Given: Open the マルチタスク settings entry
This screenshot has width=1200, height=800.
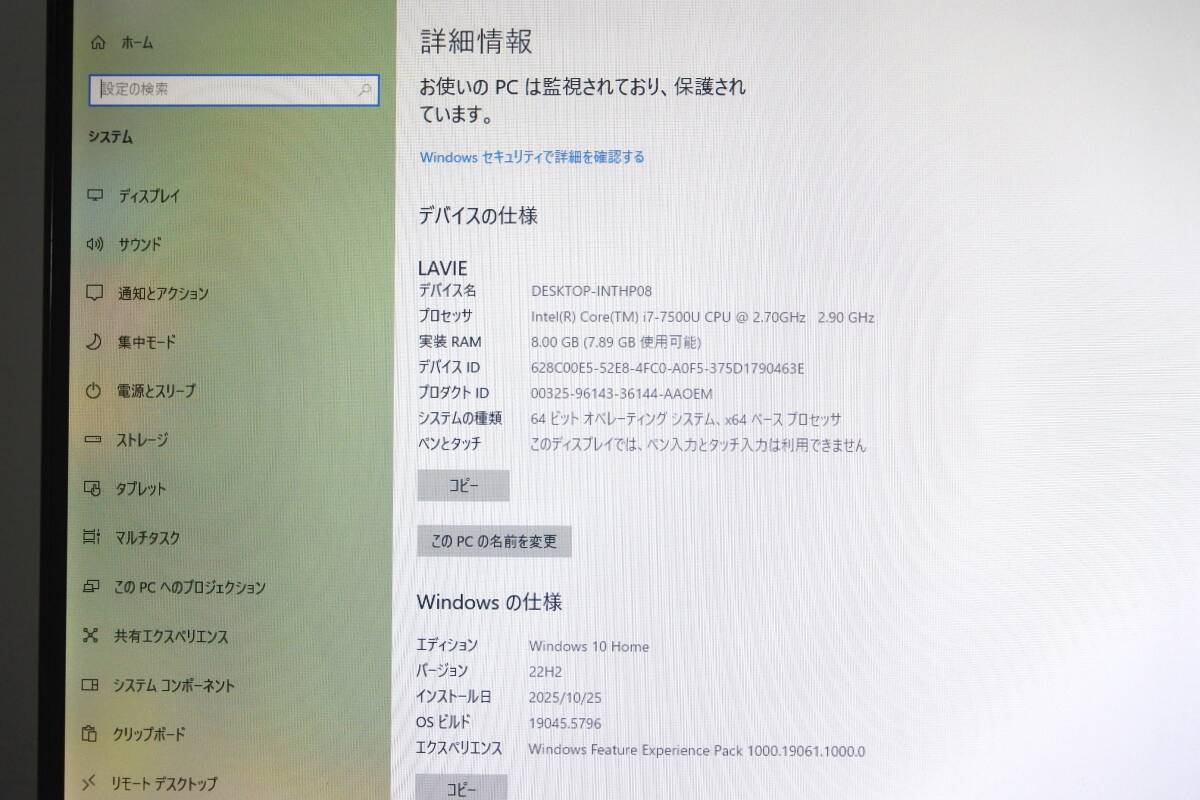Looking at the screenshot, I should (x=147, y=538).
